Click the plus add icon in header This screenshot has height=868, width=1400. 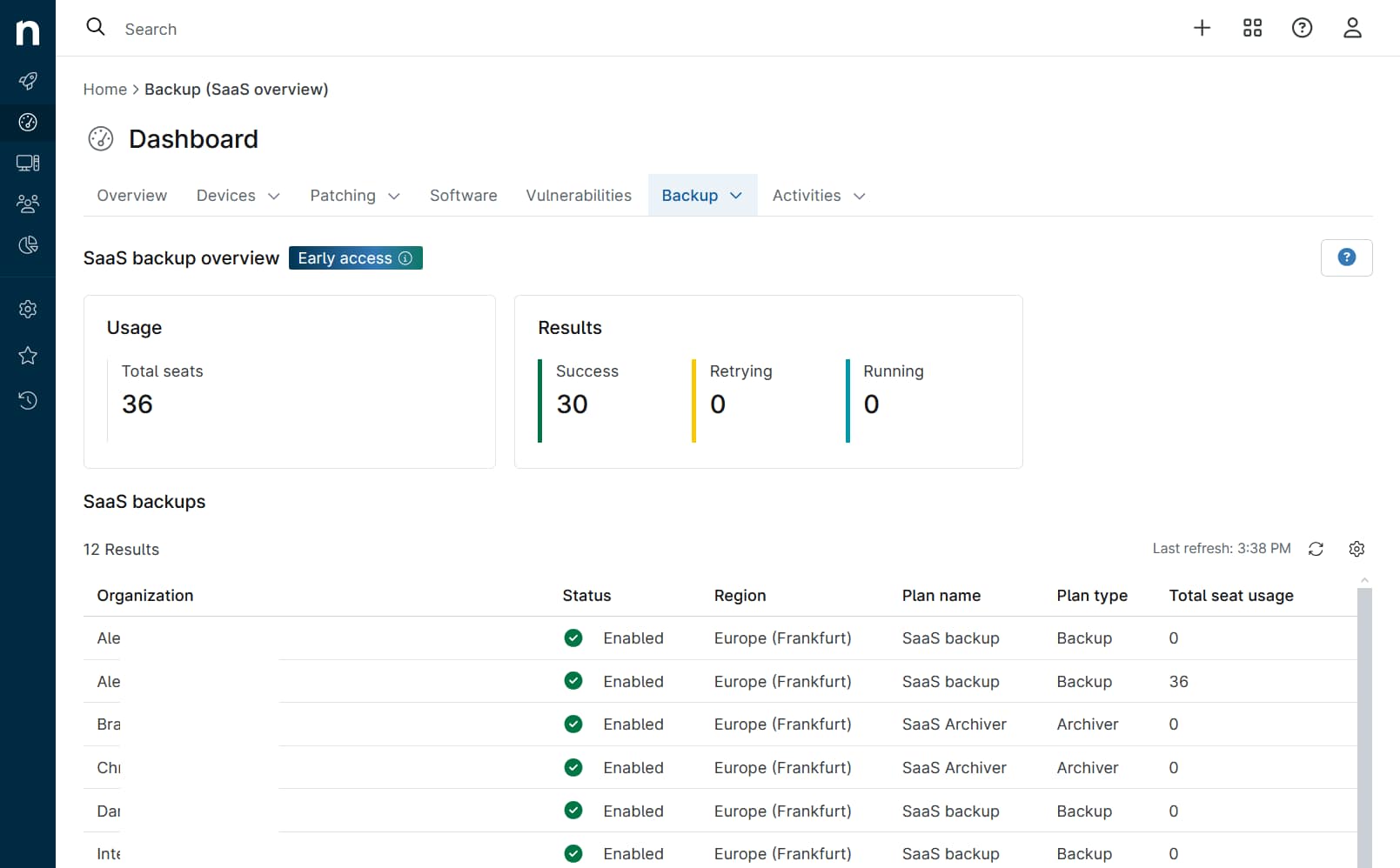(1202, 28)
